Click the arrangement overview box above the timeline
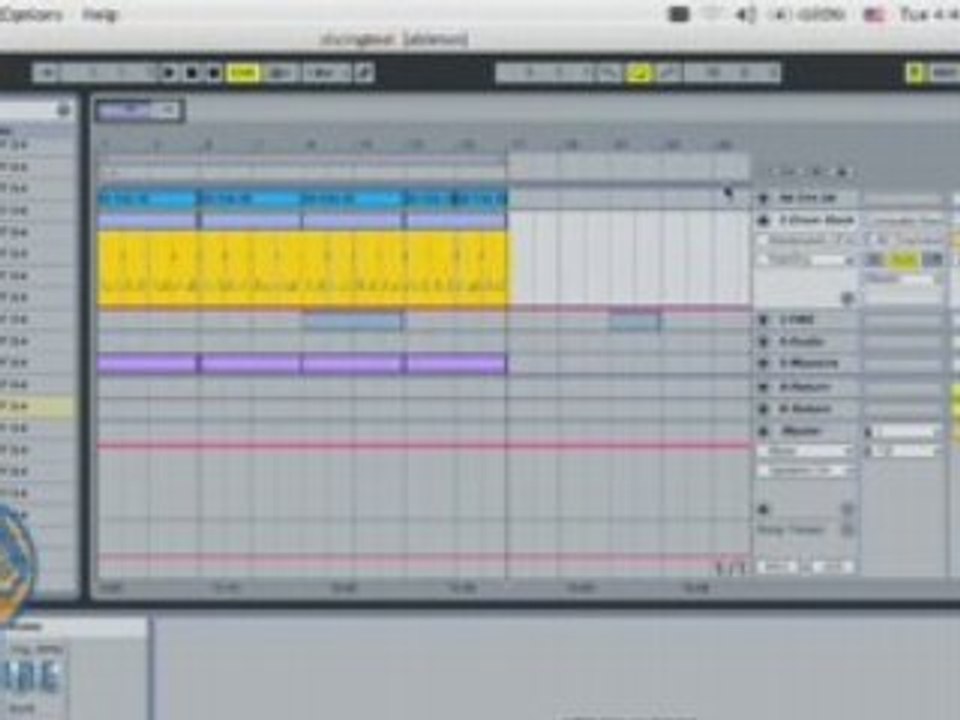 (x=138, y=110)
